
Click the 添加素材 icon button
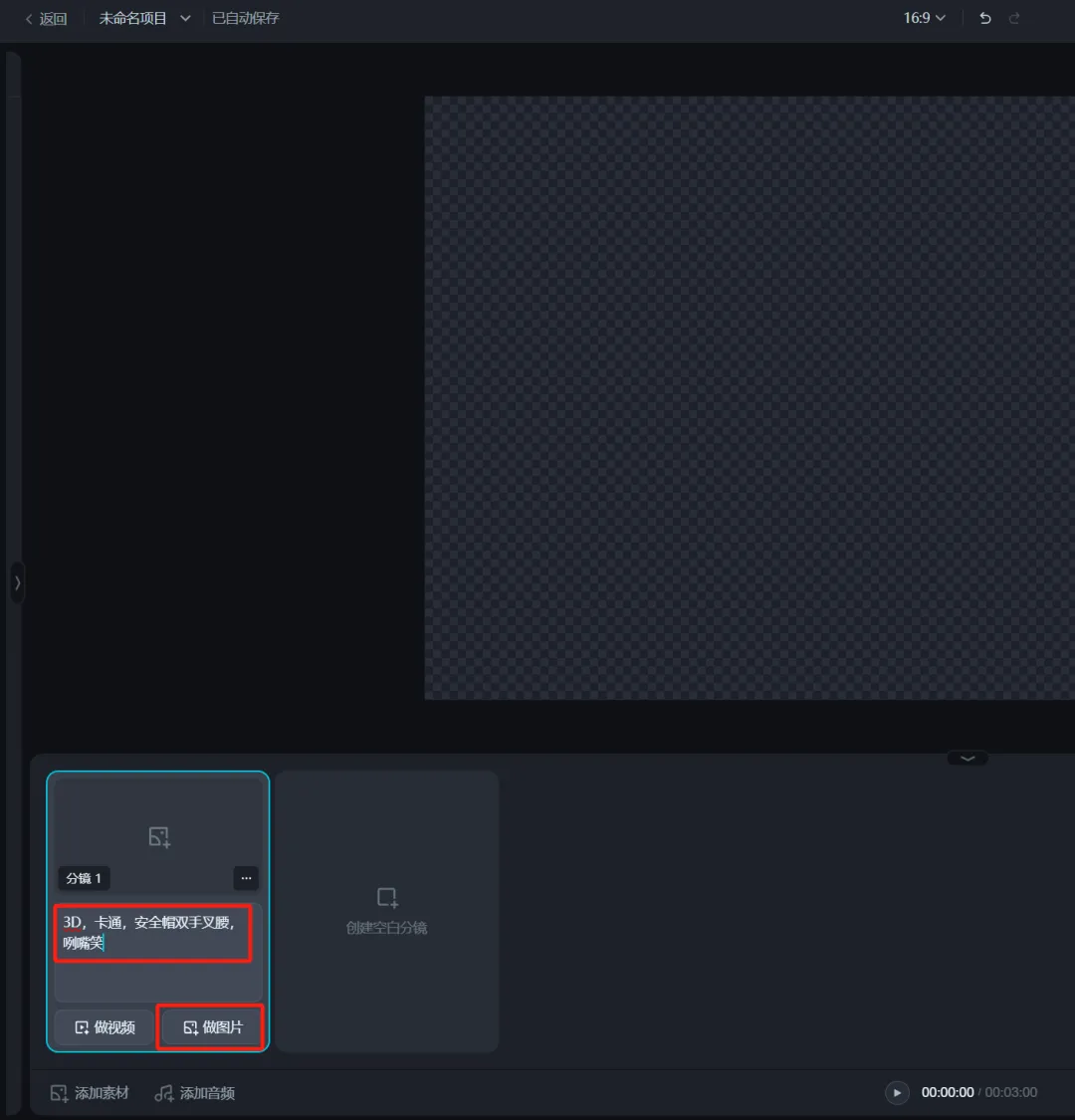(x=60, y=1093)
